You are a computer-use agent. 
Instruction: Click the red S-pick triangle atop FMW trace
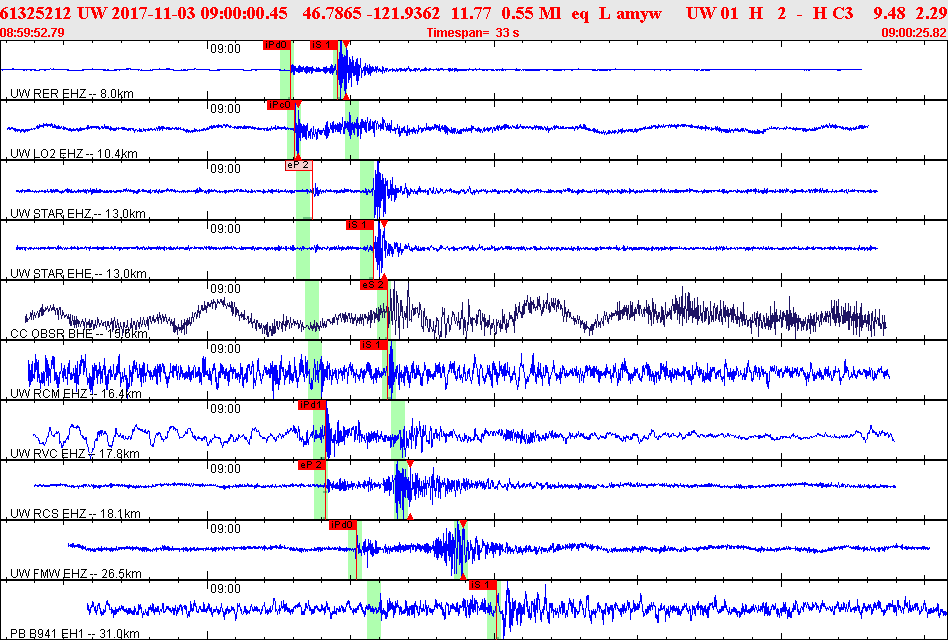463,523
